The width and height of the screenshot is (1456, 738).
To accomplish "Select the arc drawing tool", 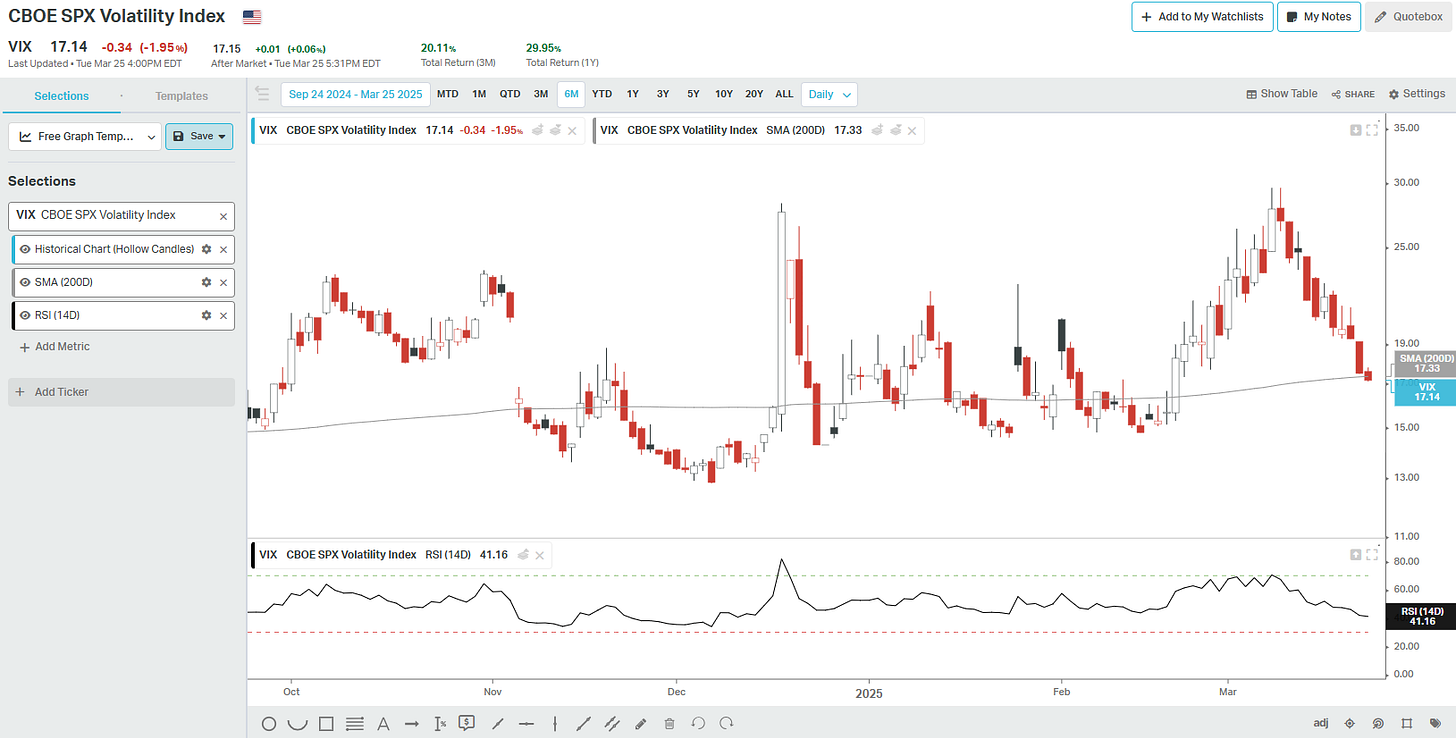I will point(297,724).
